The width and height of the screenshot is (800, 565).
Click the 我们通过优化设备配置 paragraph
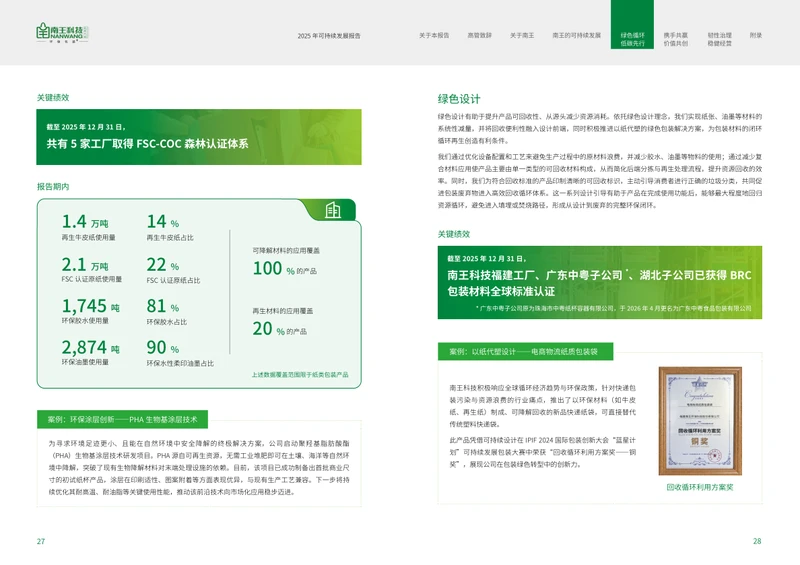click(599, 181)
